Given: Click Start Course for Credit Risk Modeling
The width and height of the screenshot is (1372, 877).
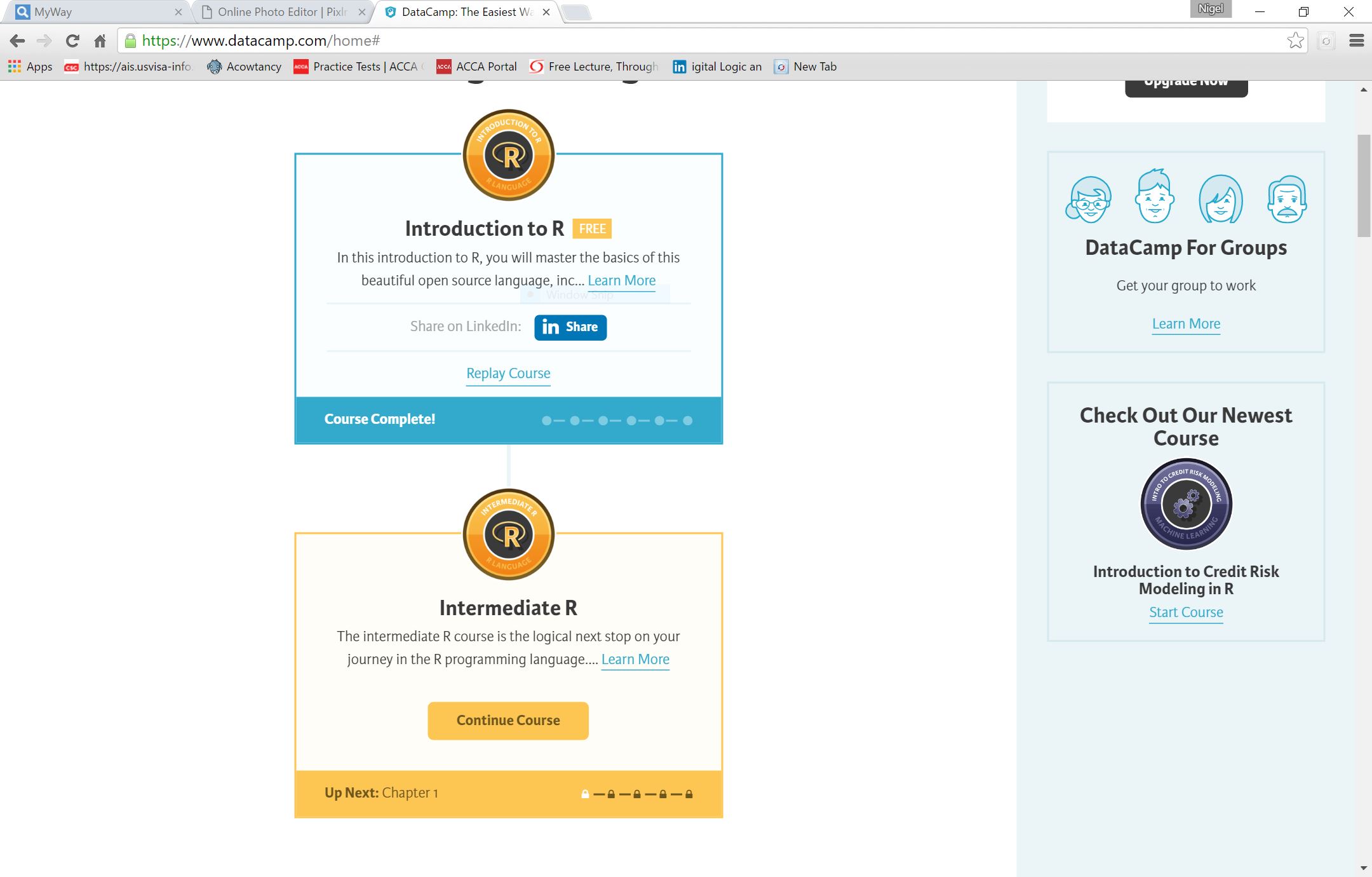Looking at the screenshot, I should (x=1186, y=613).
